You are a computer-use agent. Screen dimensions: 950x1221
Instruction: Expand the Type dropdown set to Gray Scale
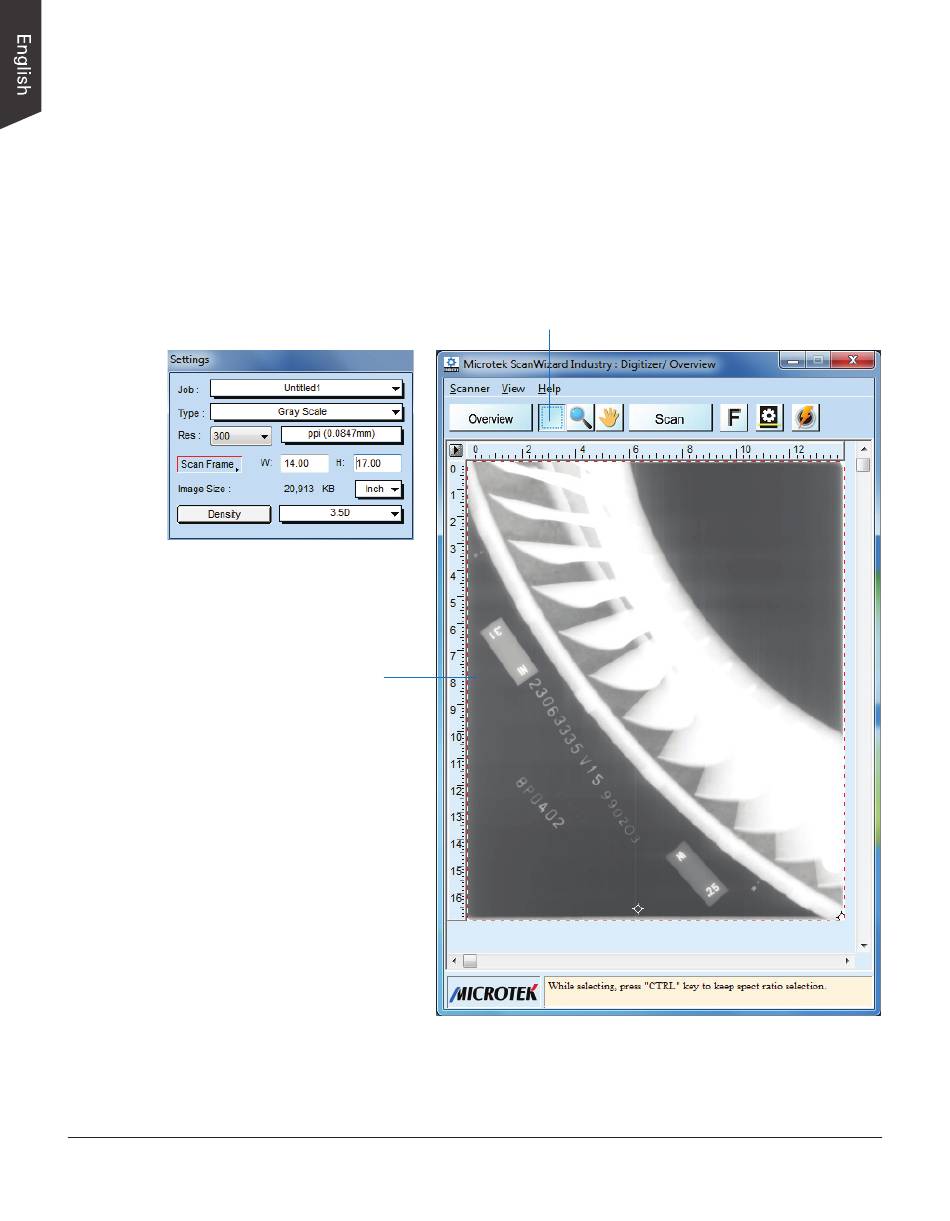tap(306, 412)
